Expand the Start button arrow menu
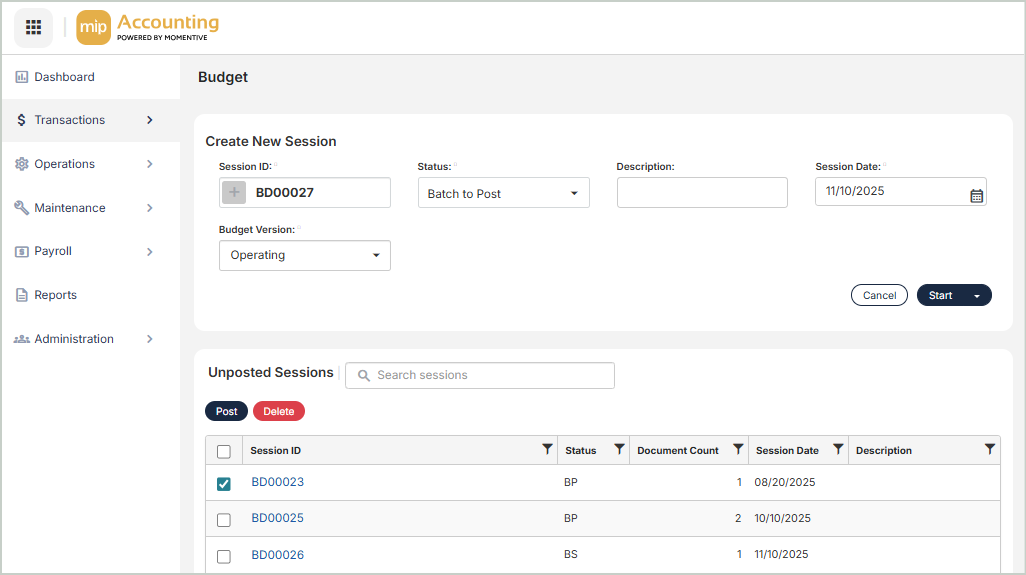This screenshot has width=1026, height=575. pos(977,296)
